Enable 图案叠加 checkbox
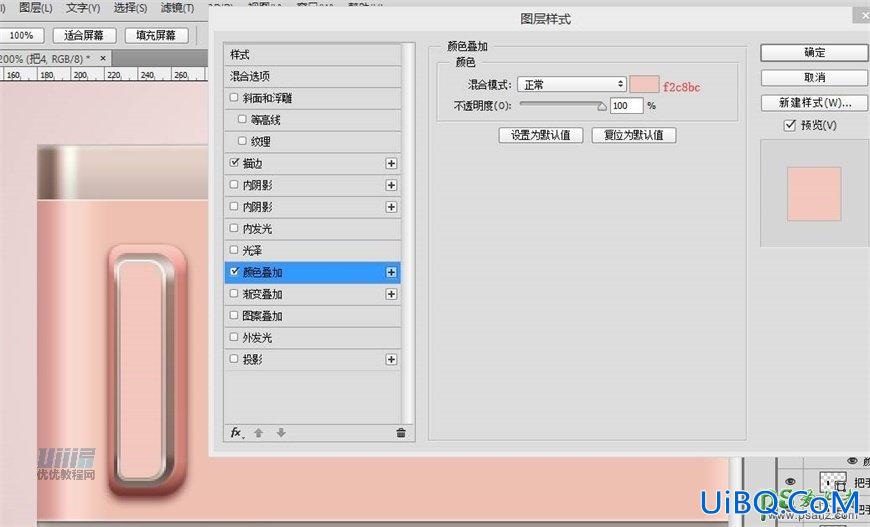This screenshot has height=527, width=870. tap(234, 315)
